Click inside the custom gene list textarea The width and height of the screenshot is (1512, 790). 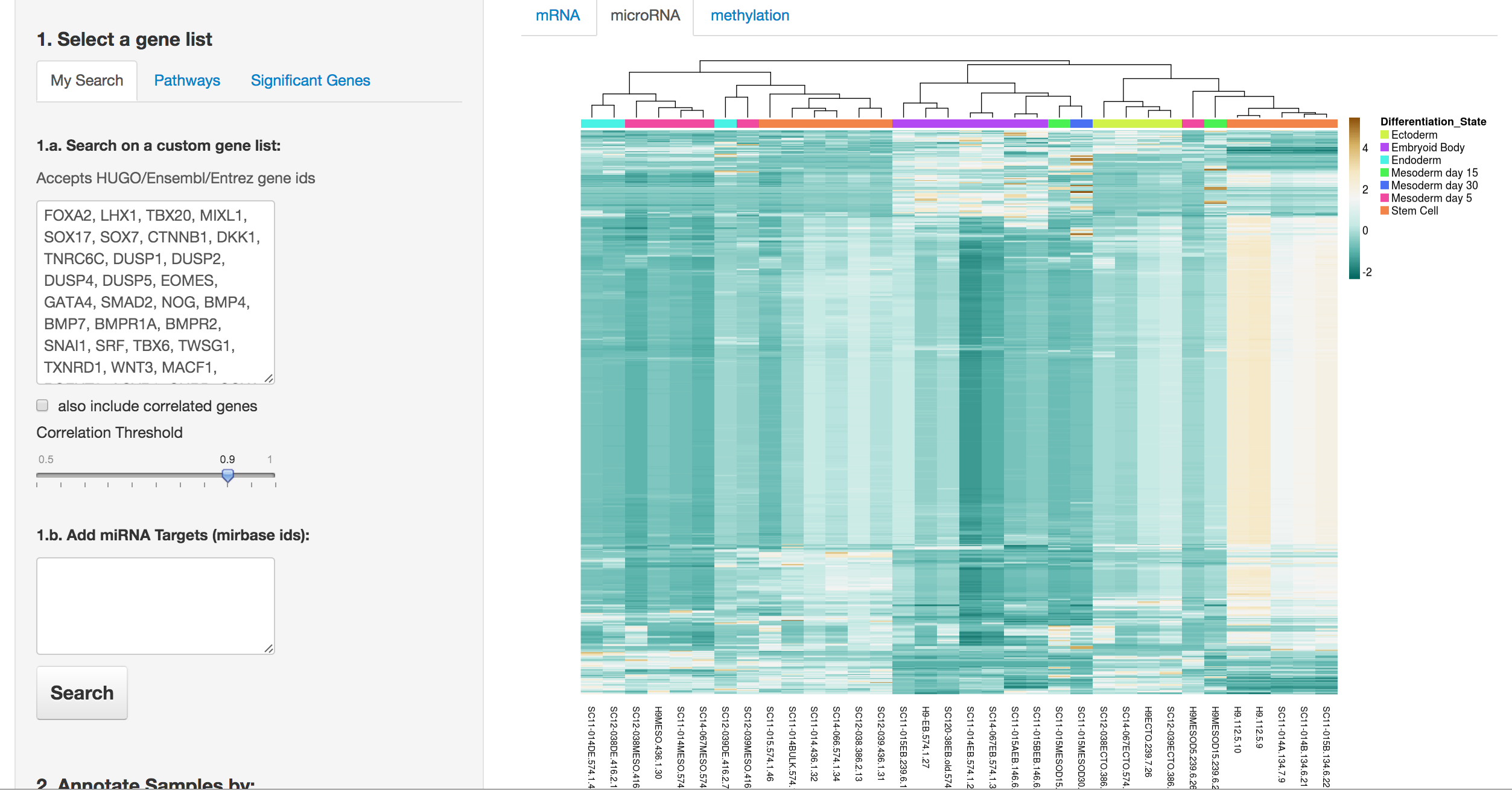156,292
